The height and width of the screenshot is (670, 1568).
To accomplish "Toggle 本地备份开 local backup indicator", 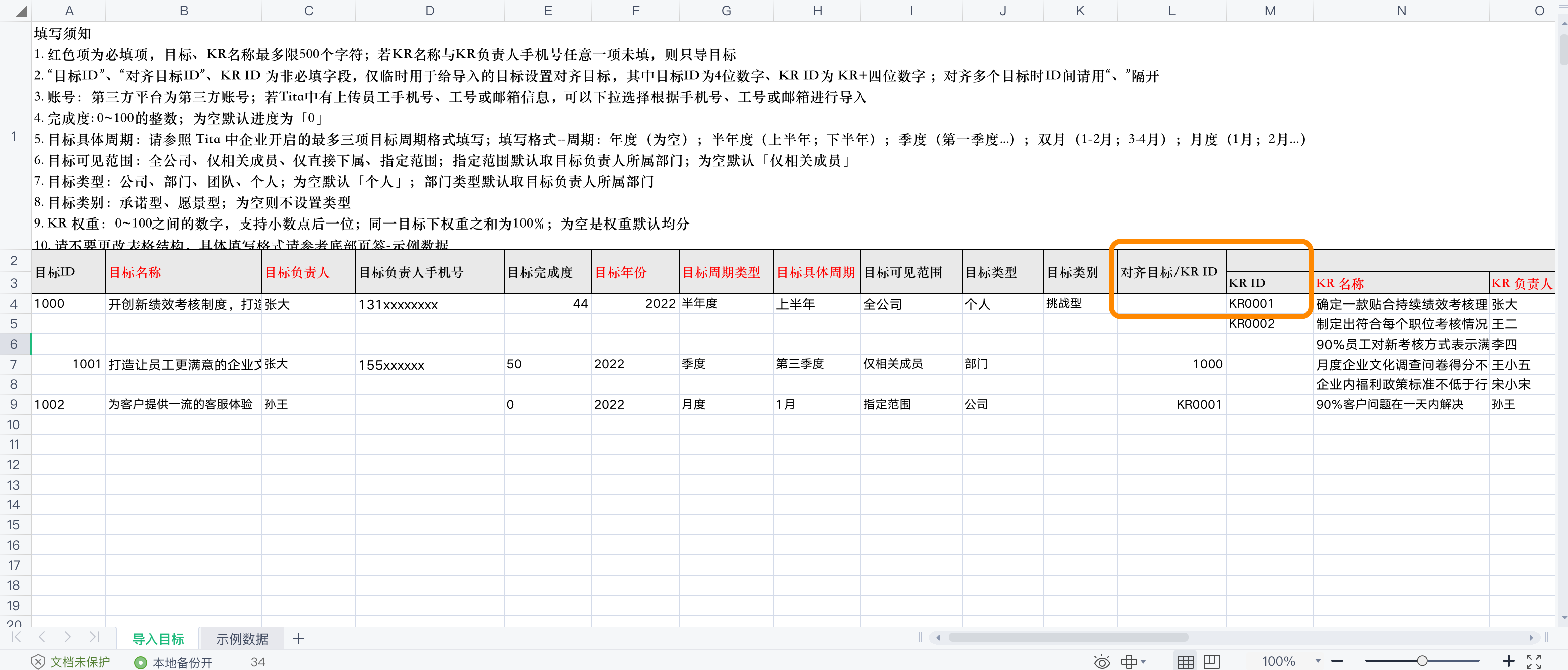I will pyautogui.click(x=174, y=662).
